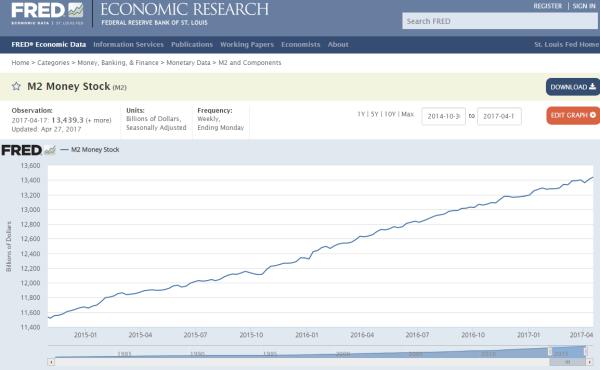Open the SIGN IN link
600x370 pixels.
pyautogui.click(x=584, y=6)
